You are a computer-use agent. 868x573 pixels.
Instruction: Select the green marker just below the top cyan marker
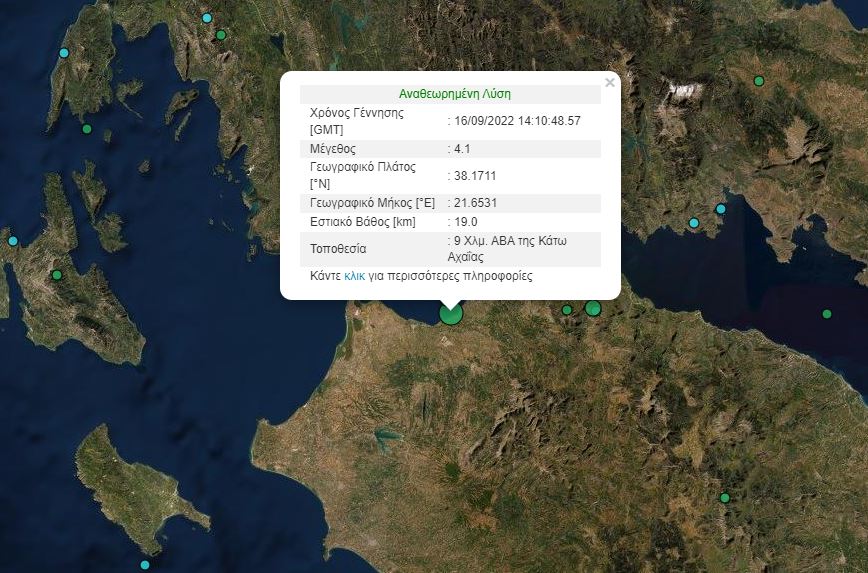pos(221,35)
